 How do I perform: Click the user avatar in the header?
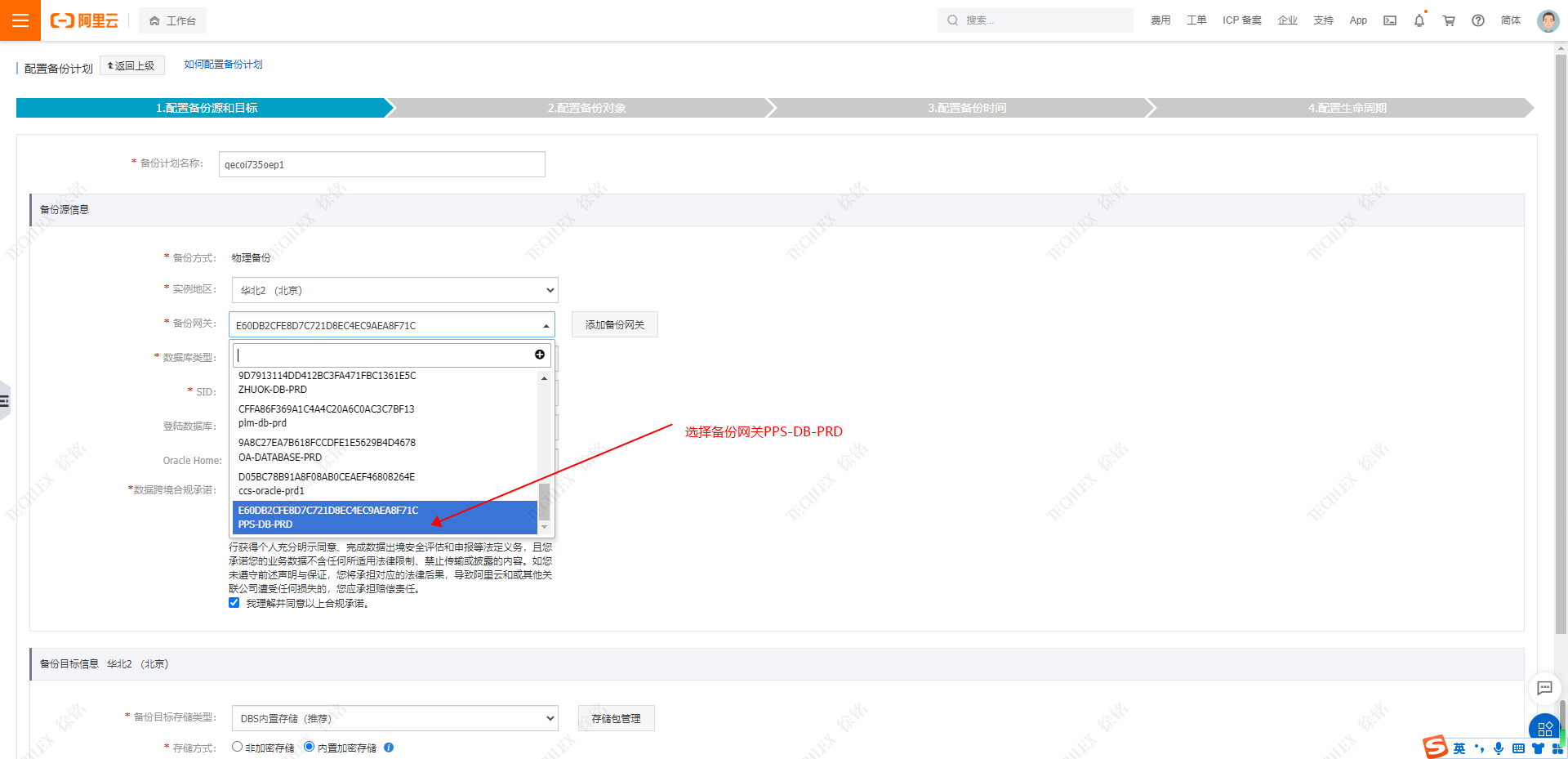(1548, 20)
